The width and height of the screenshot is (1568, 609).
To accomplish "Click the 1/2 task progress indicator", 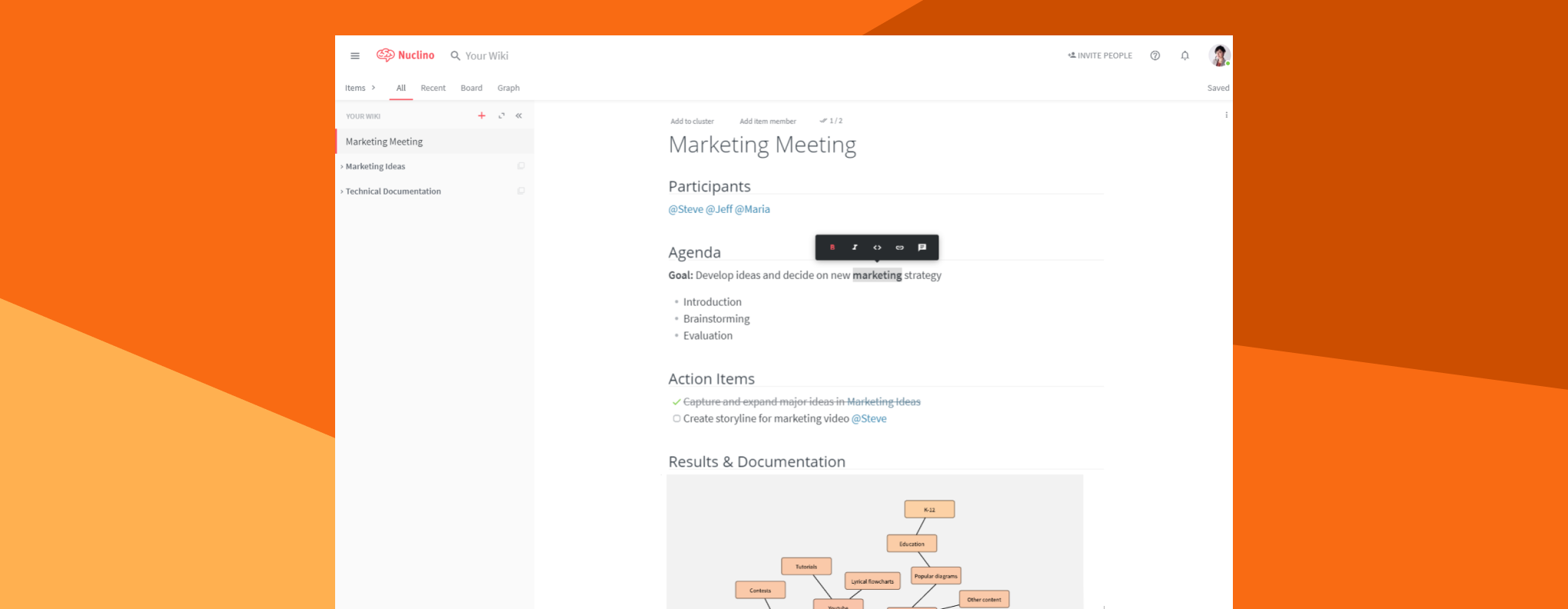I will [831, 121].
